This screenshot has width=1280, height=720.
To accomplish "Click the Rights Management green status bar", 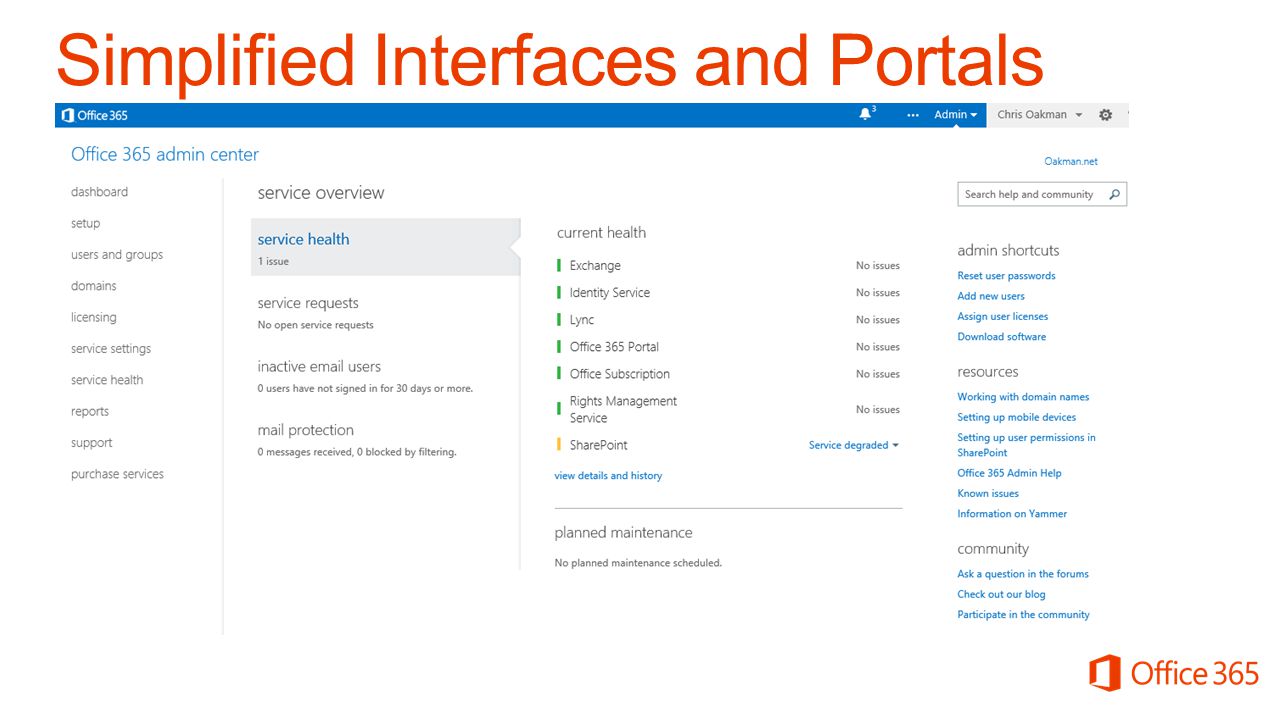I will pos(559,409).
